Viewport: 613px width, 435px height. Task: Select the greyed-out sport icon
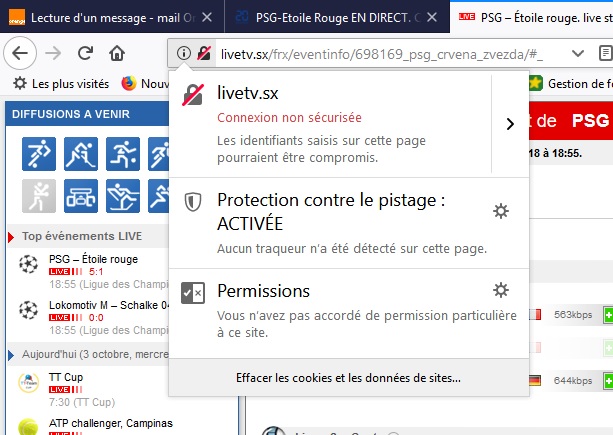39,196
